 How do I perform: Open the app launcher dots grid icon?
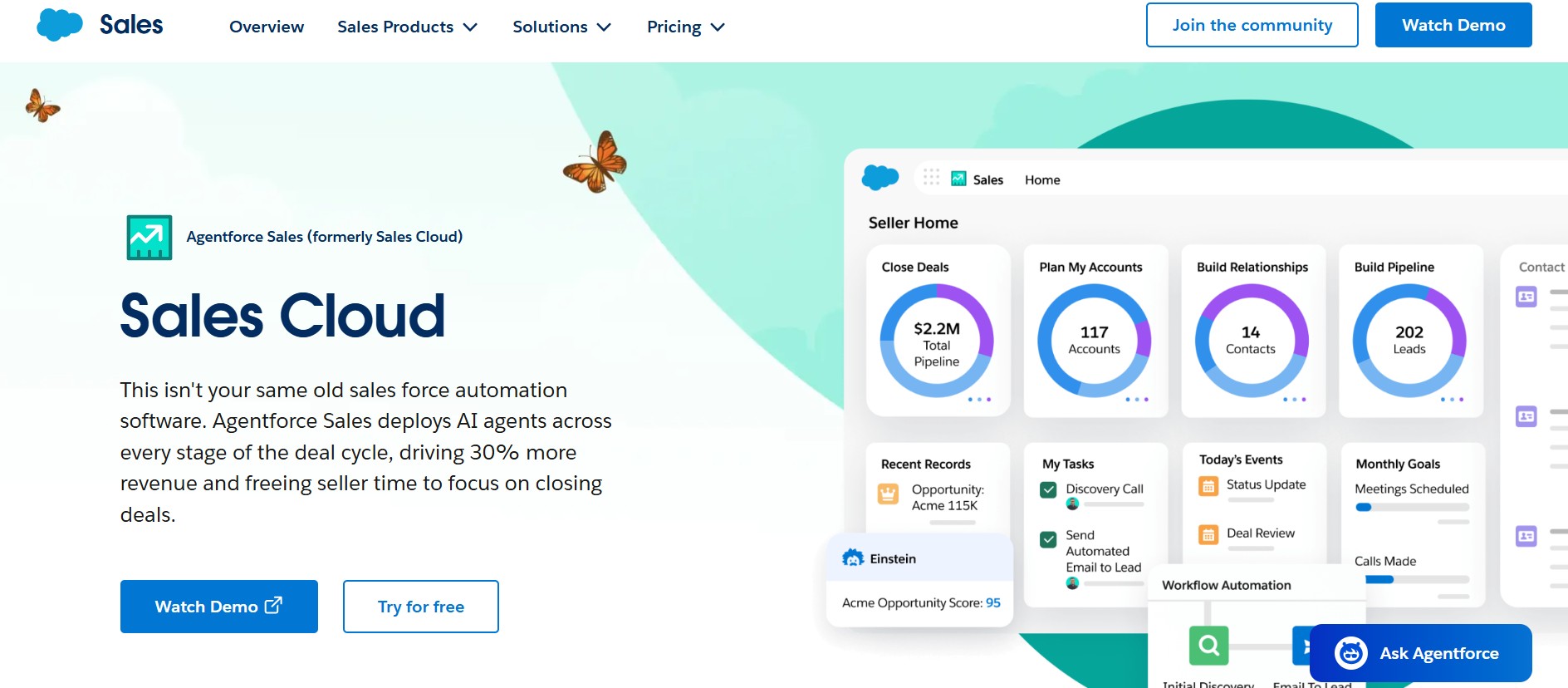[x=931, y=177]
